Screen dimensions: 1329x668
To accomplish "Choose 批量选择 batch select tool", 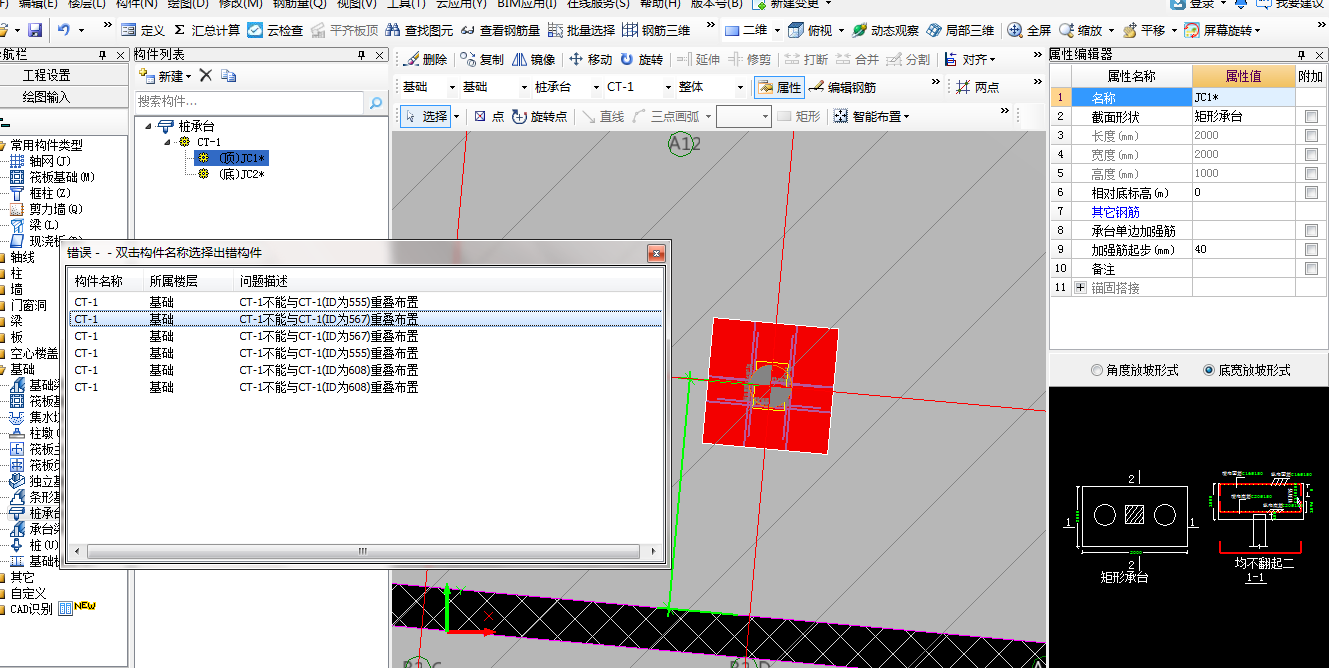I will pyautogui.click(x=582, y=31).
